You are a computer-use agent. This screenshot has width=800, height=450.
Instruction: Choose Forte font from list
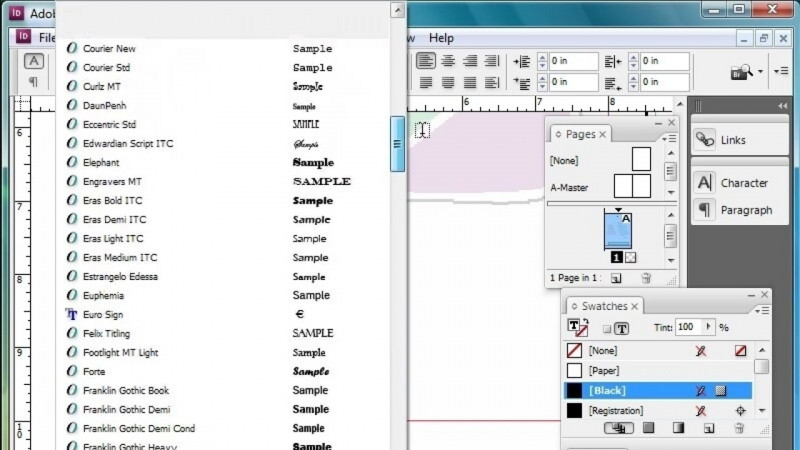pos(222,371)
